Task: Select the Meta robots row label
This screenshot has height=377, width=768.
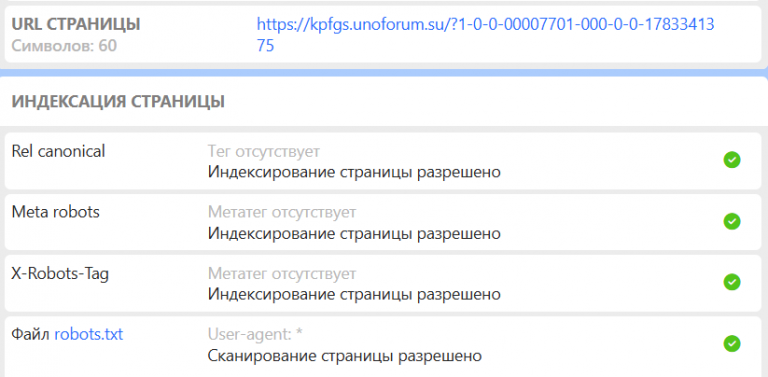Action: coord(55,212)
